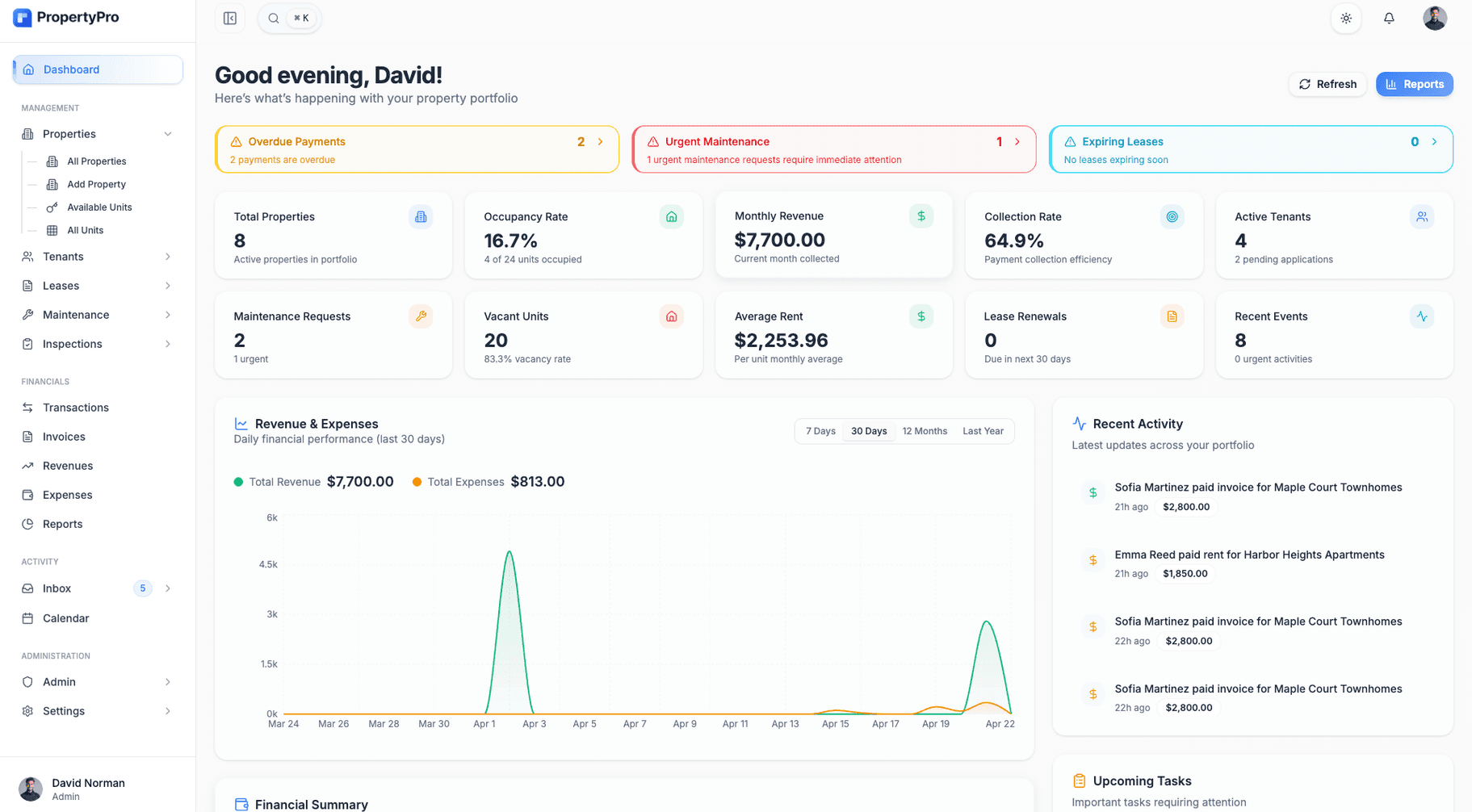The height and width of the screenshot is (812, 1472).
Task: Open the Overdue Payments alert card
Action: click(x=417, y=149)
